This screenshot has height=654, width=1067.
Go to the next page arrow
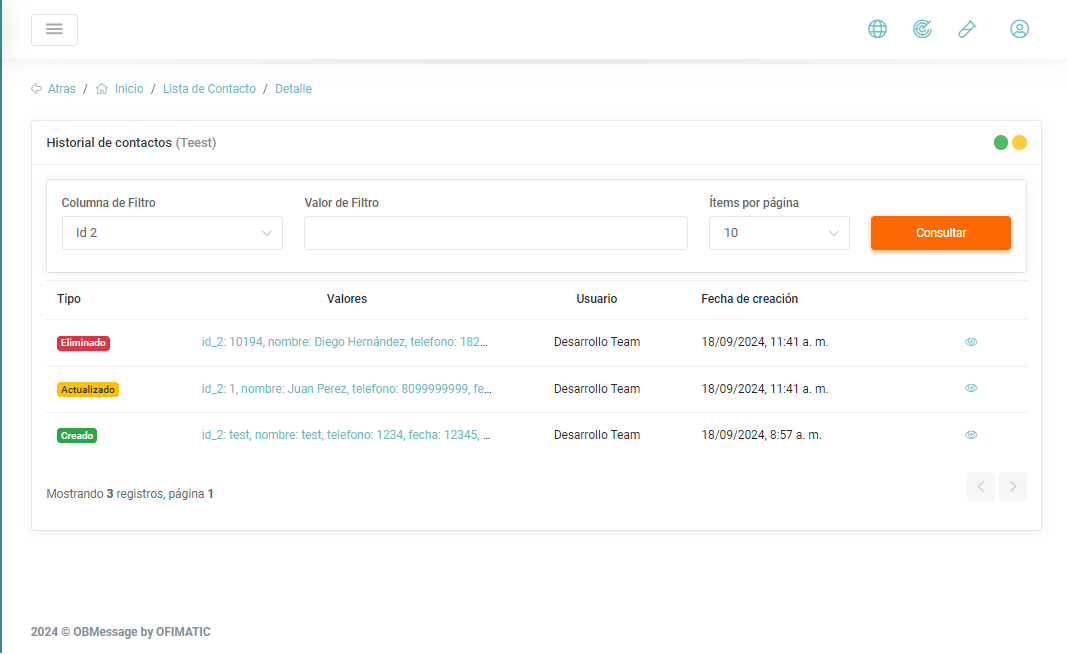pyautogui.click(x=1013, y=487)
